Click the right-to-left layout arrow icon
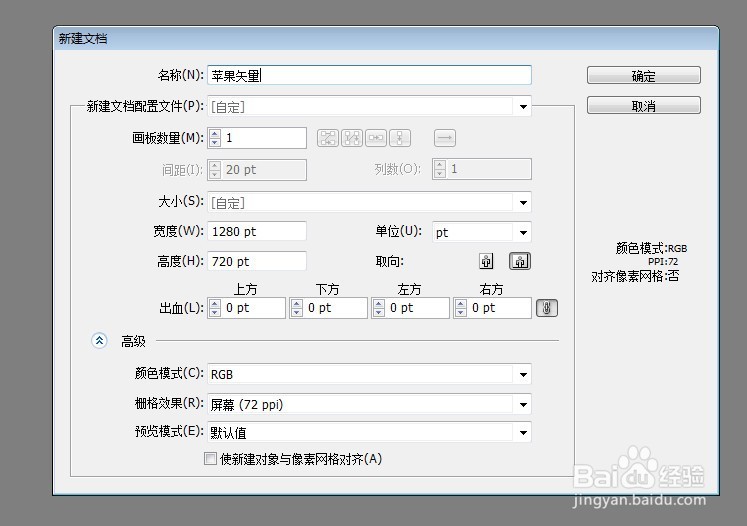Screen dimensions: 747x526 tap(445, 138)
